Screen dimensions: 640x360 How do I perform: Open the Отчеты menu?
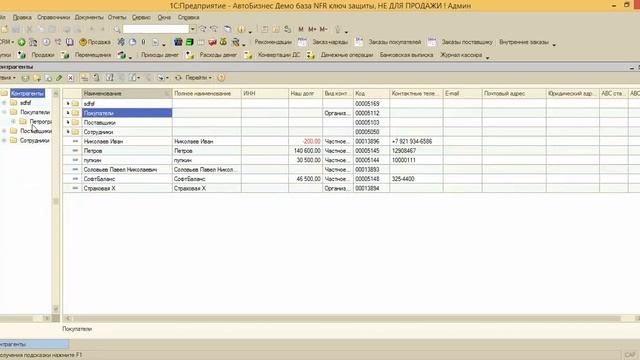click(x=117, y=18)
